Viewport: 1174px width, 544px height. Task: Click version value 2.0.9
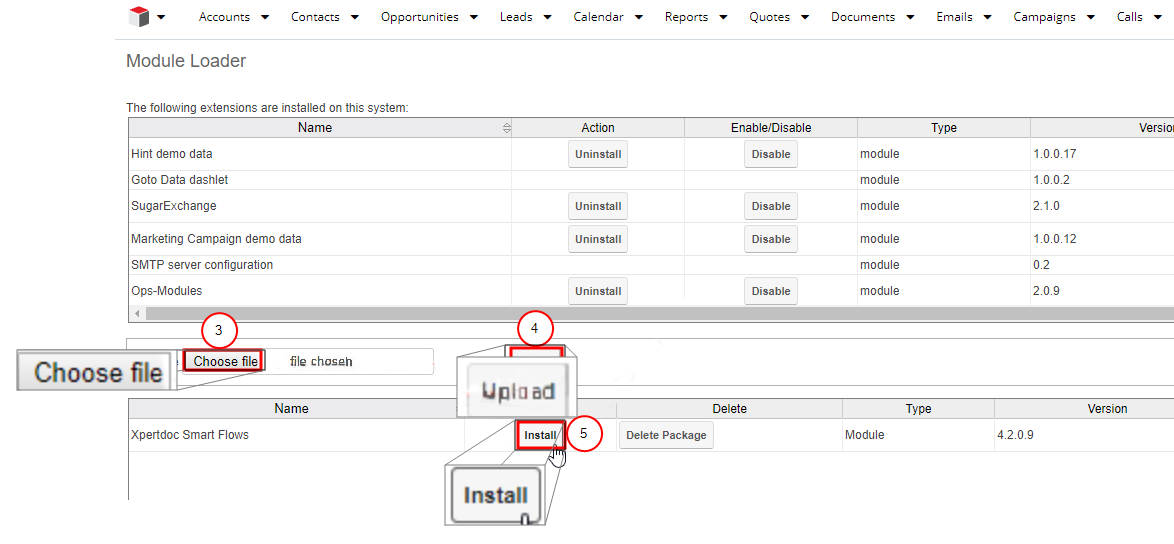[1047, 291]
